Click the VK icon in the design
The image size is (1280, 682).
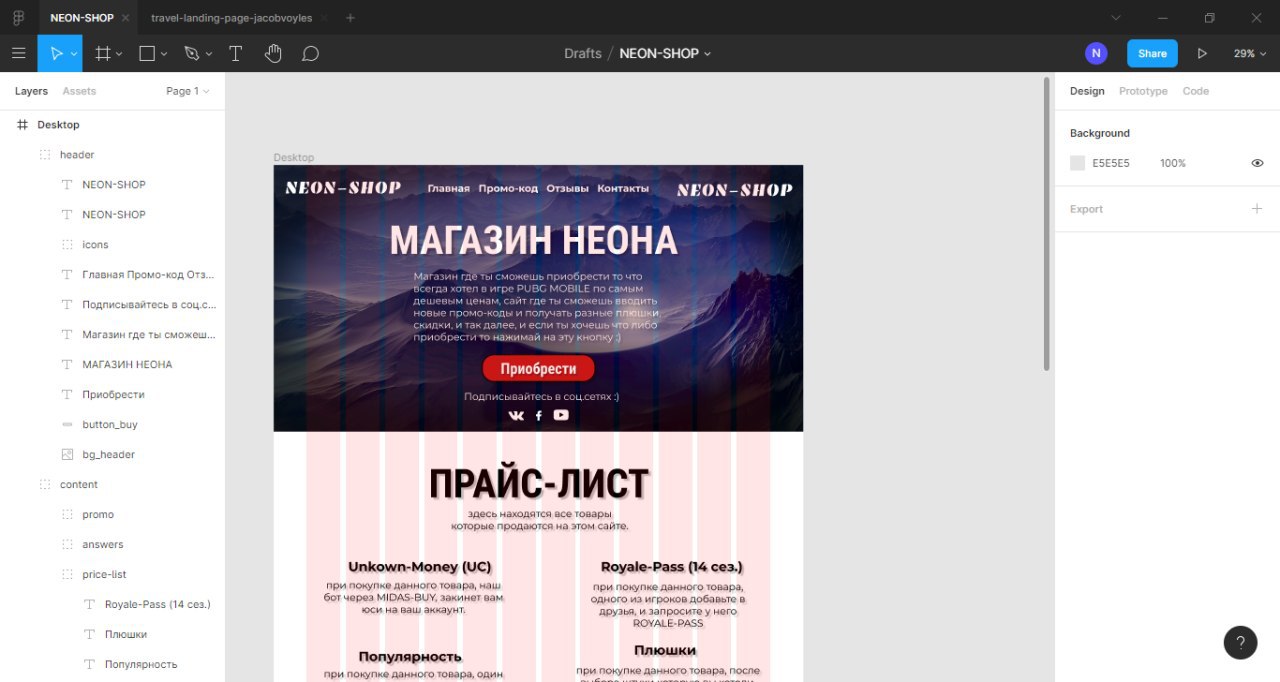(516, 415)
